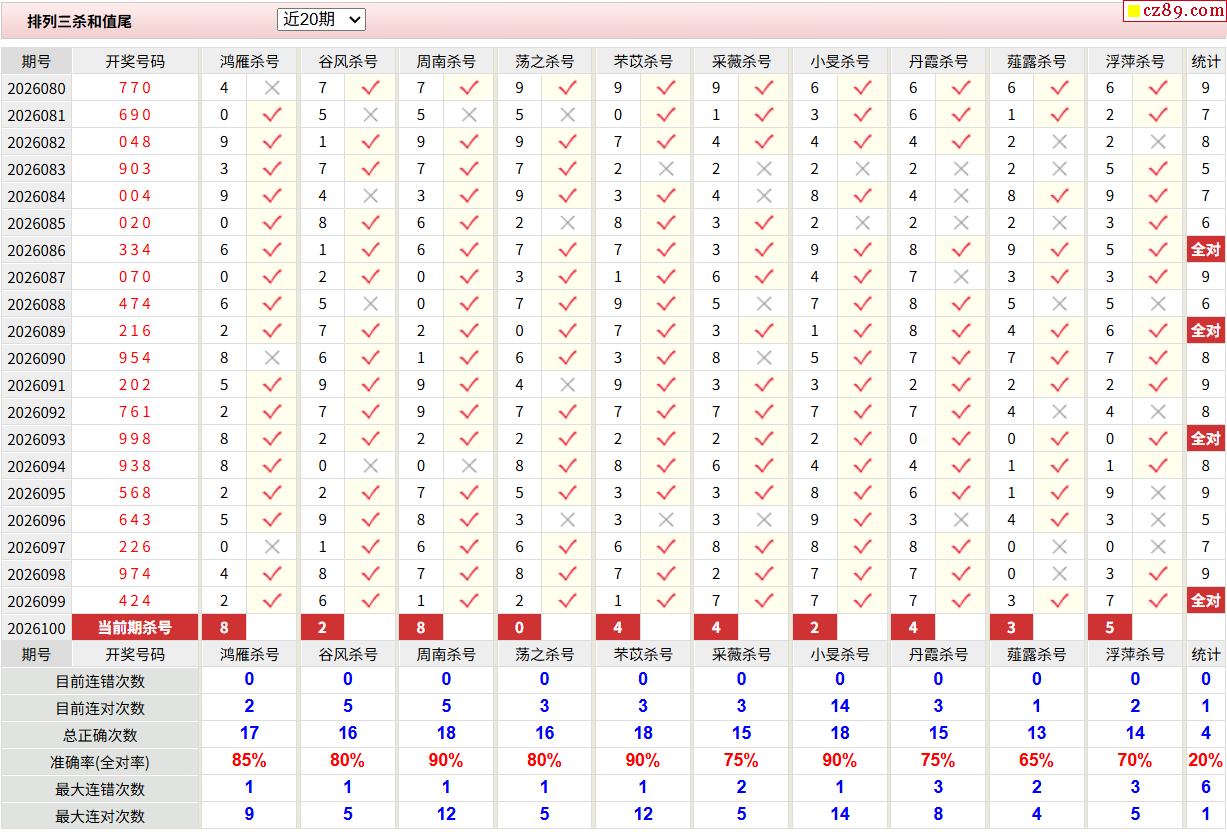Screen dimensions: 1227x832
Task: Click the red 8 kill number under 鸿雁杀号
Action: 224,628
